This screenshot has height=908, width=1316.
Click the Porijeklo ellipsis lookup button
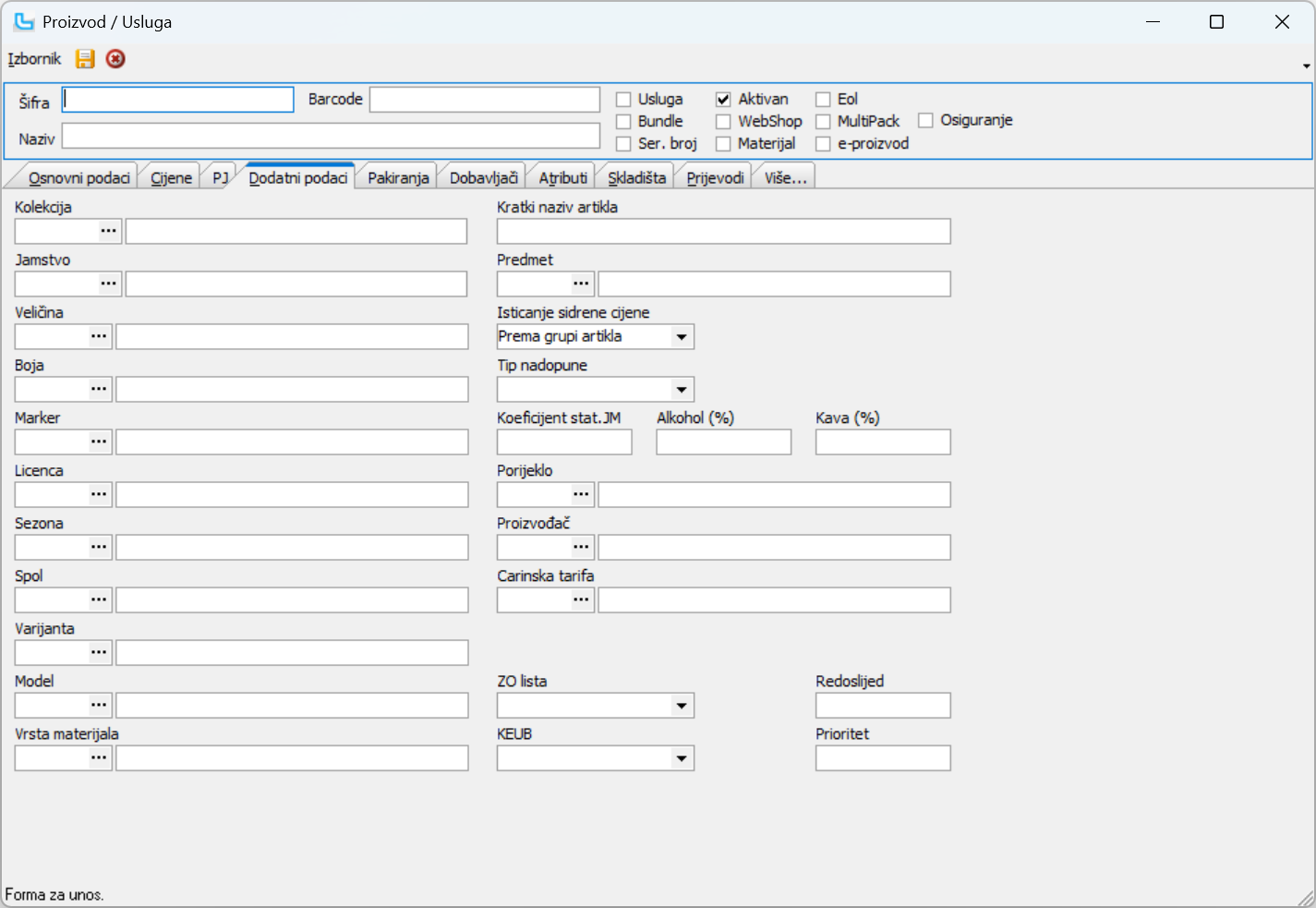(581, 494)
